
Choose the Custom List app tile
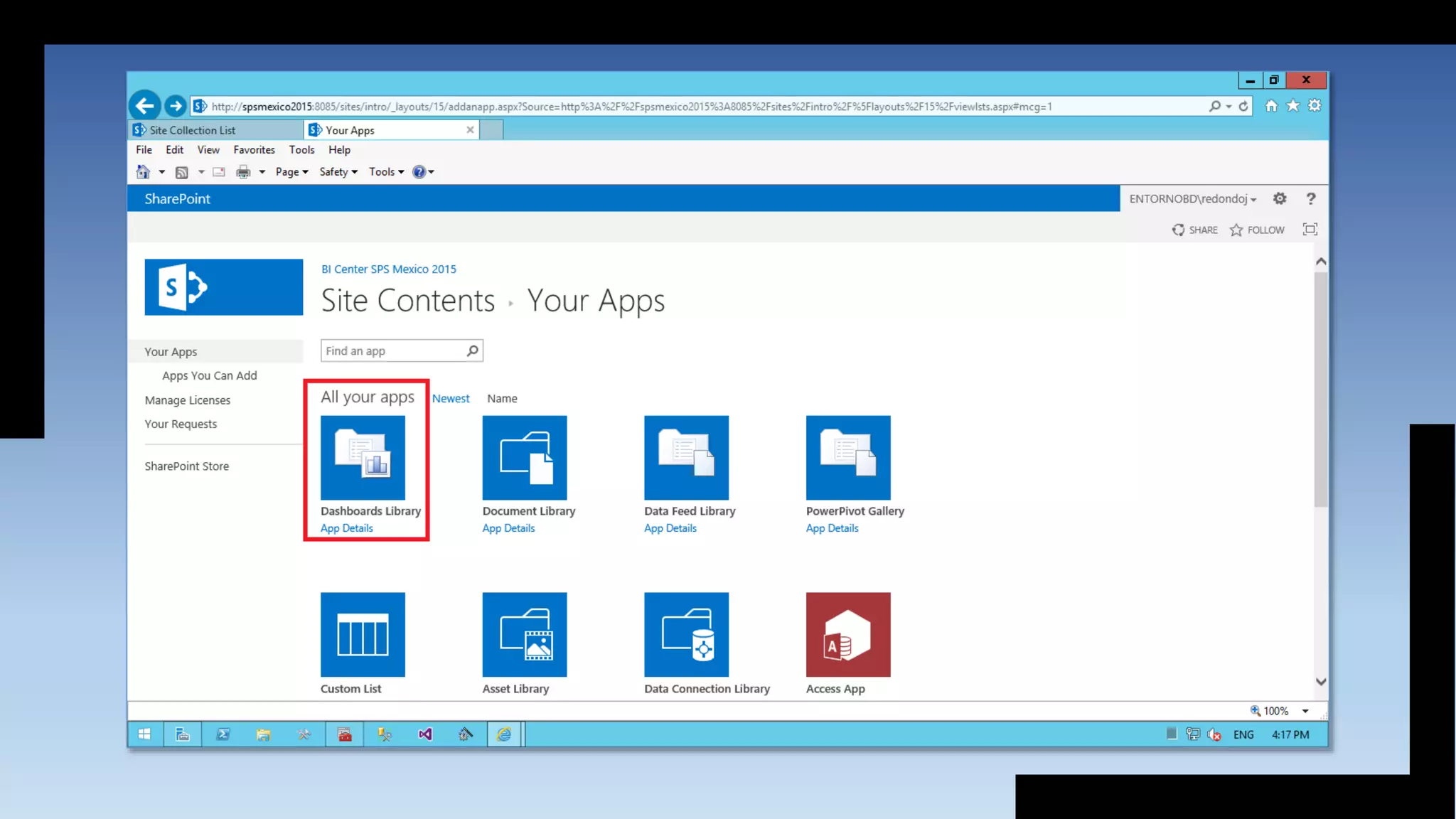point(363,634)
